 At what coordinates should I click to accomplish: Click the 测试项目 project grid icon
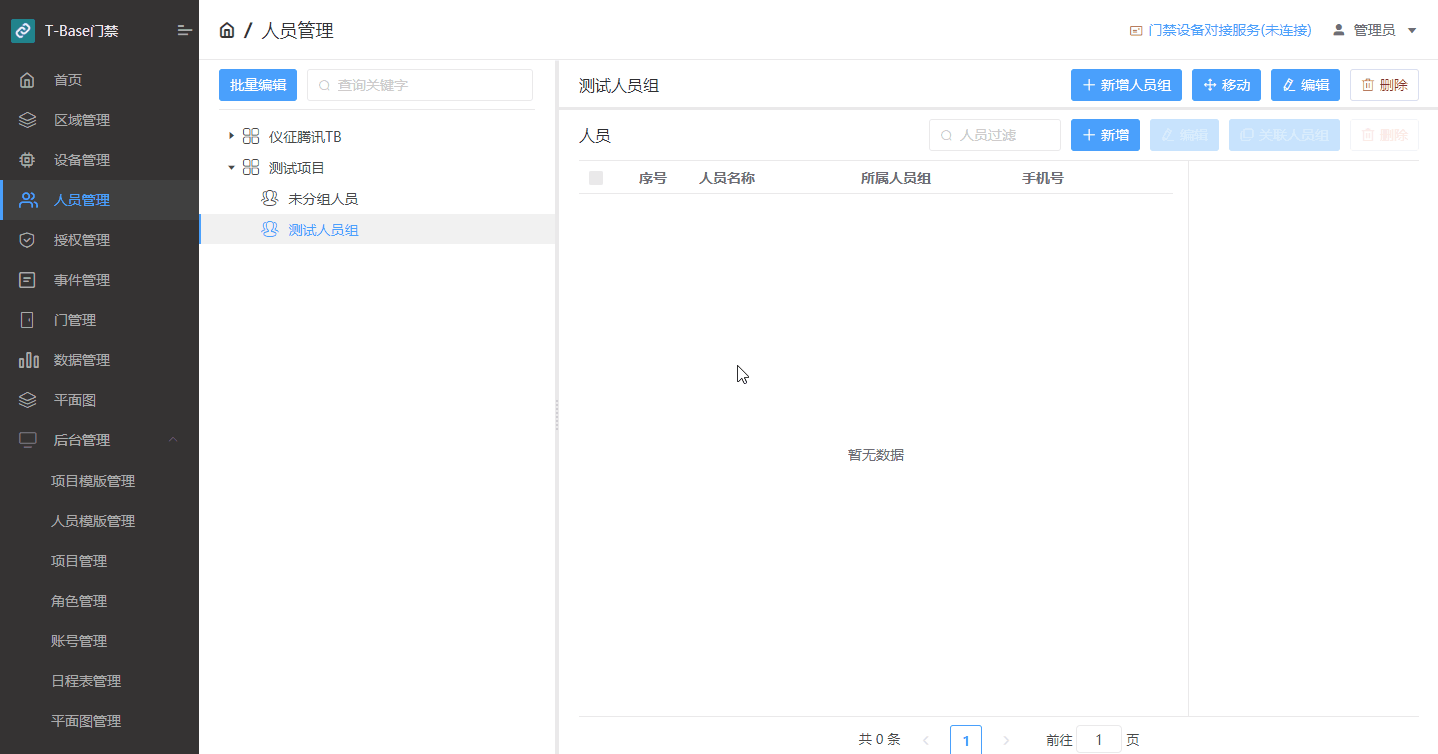(251, 168)
